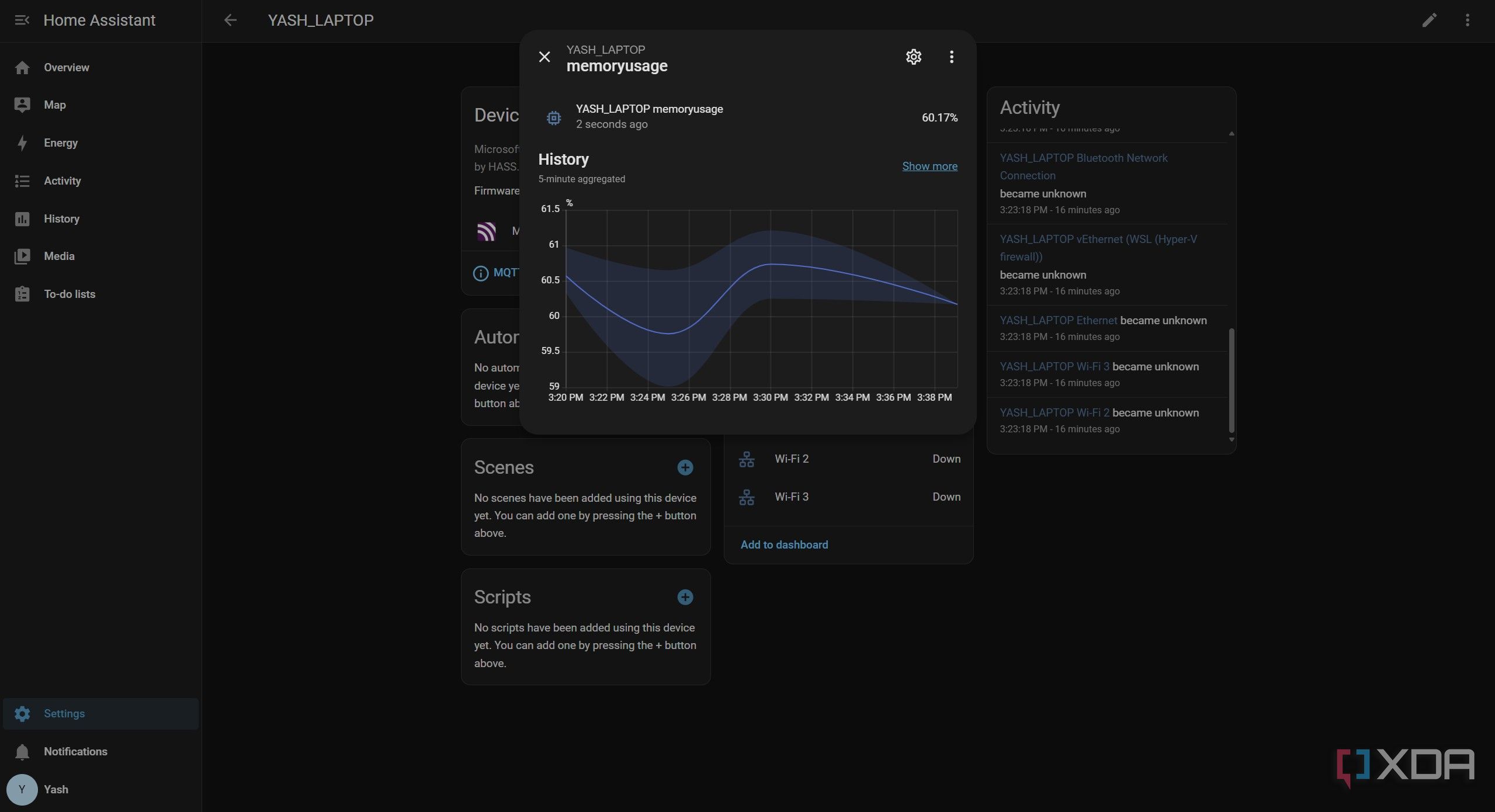
Task: Open entity settings gear in dialog
Action: click(914, 57)
